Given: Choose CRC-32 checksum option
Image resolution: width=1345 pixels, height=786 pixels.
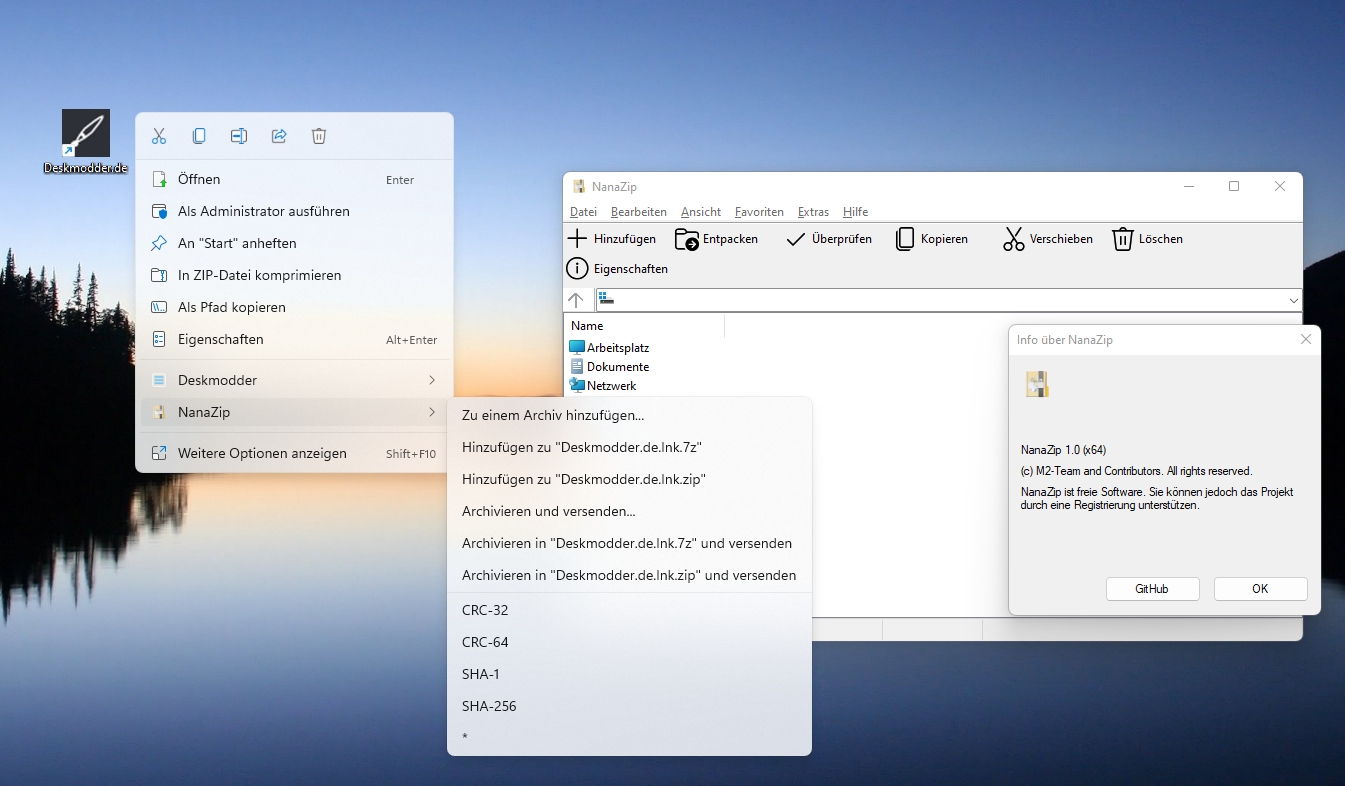Looking at the screenshot, I should [x=629, y=610].
